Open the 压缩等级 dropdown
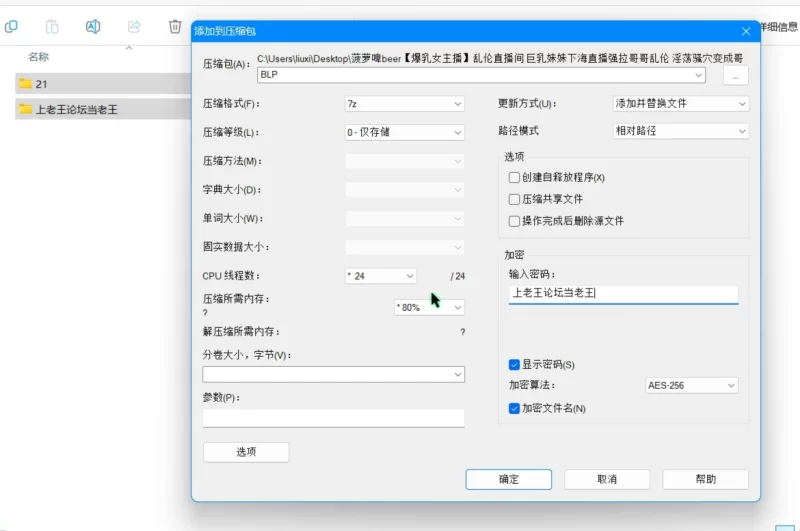 (405, 132)
